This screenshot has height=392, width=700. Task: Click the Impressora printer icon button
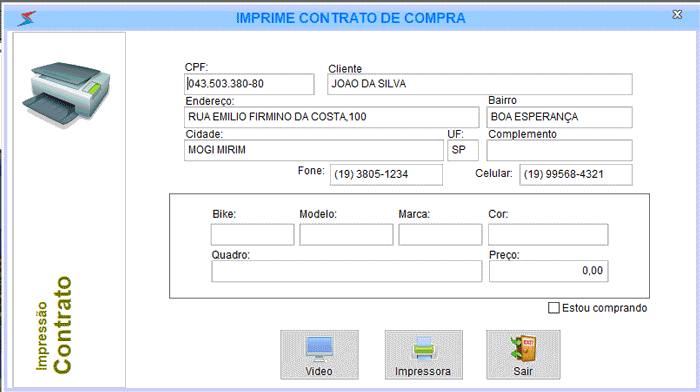click(x=424, y=355)
